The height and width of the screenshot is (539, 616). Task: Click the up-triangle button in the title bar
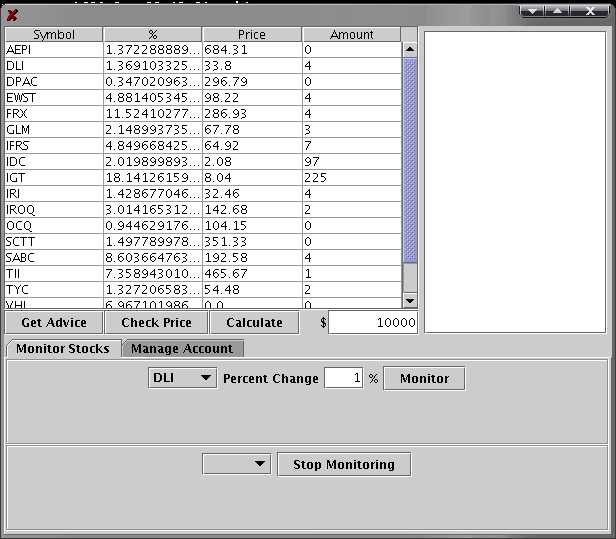click(x=558, y=10)
